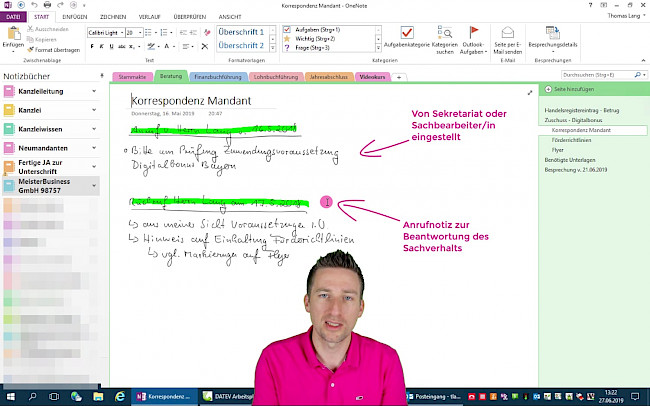Open the Förderrichtlinien page in list
Viewport: 650px width, 406px height.
pos(573,142)
